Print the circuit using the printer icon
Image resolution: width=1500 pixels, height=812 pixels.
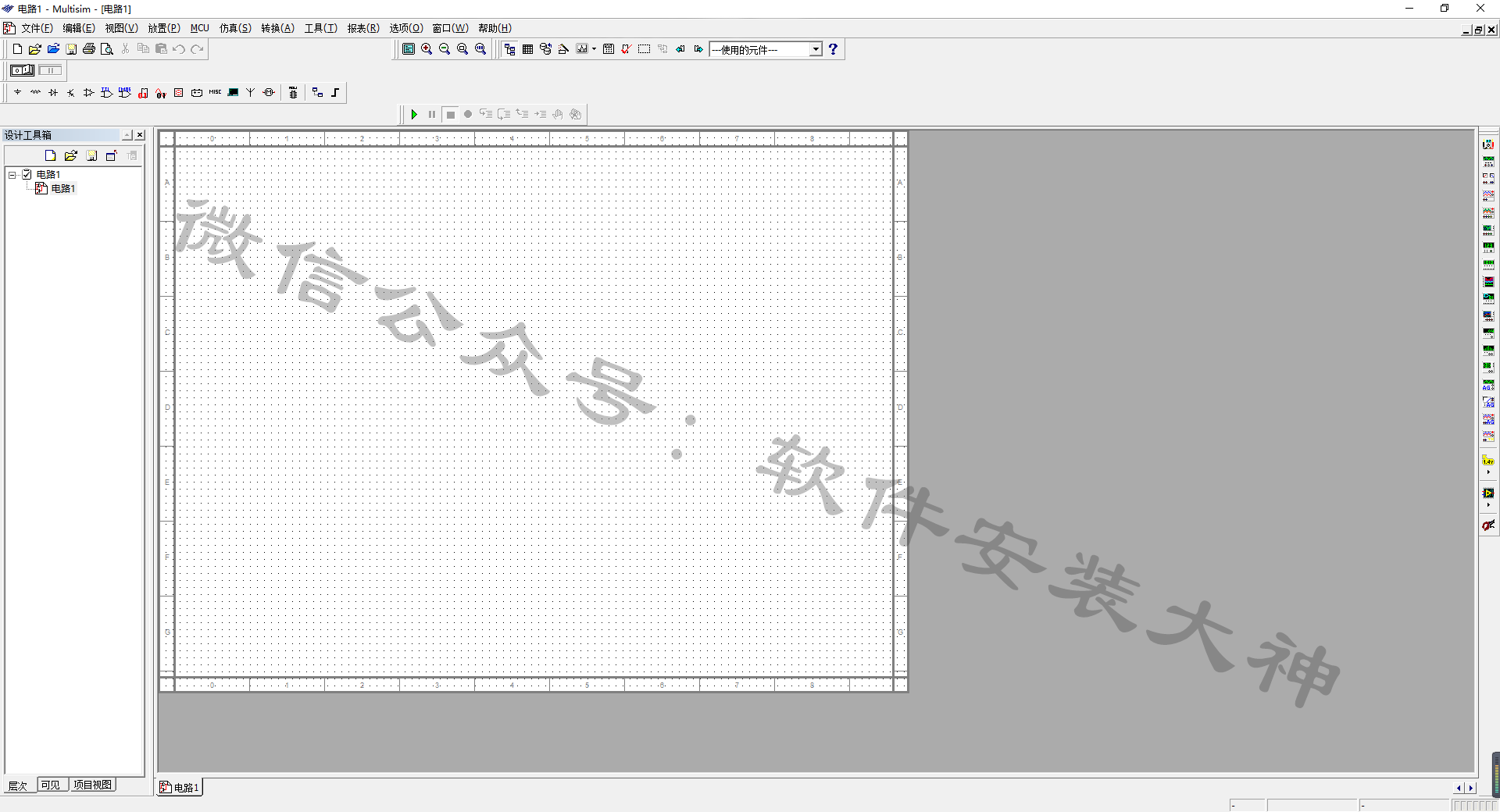pos(89,49)
